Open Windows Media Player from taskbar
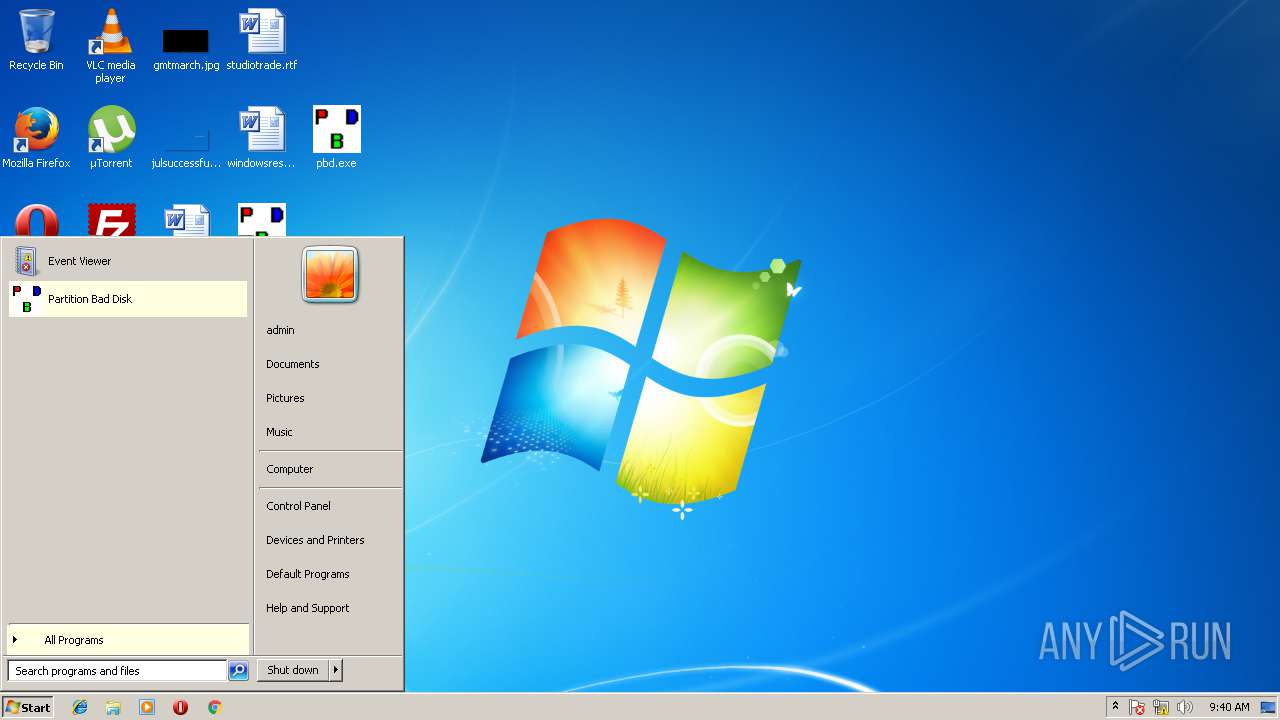The width and height of the screenshot is (1280, 720). point(147,707)
